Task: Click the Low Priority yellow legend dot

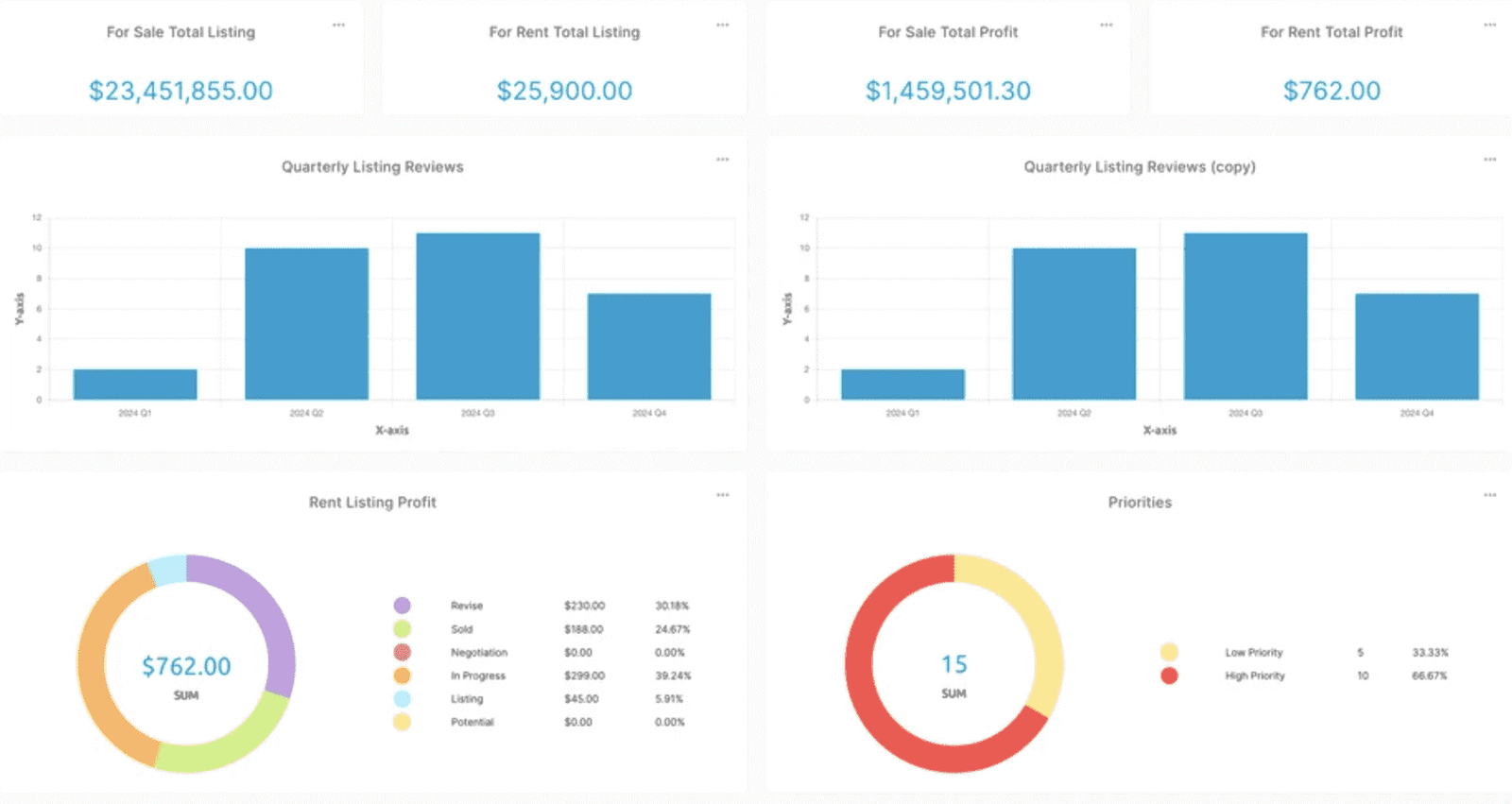Action: tap(1169, 652)
